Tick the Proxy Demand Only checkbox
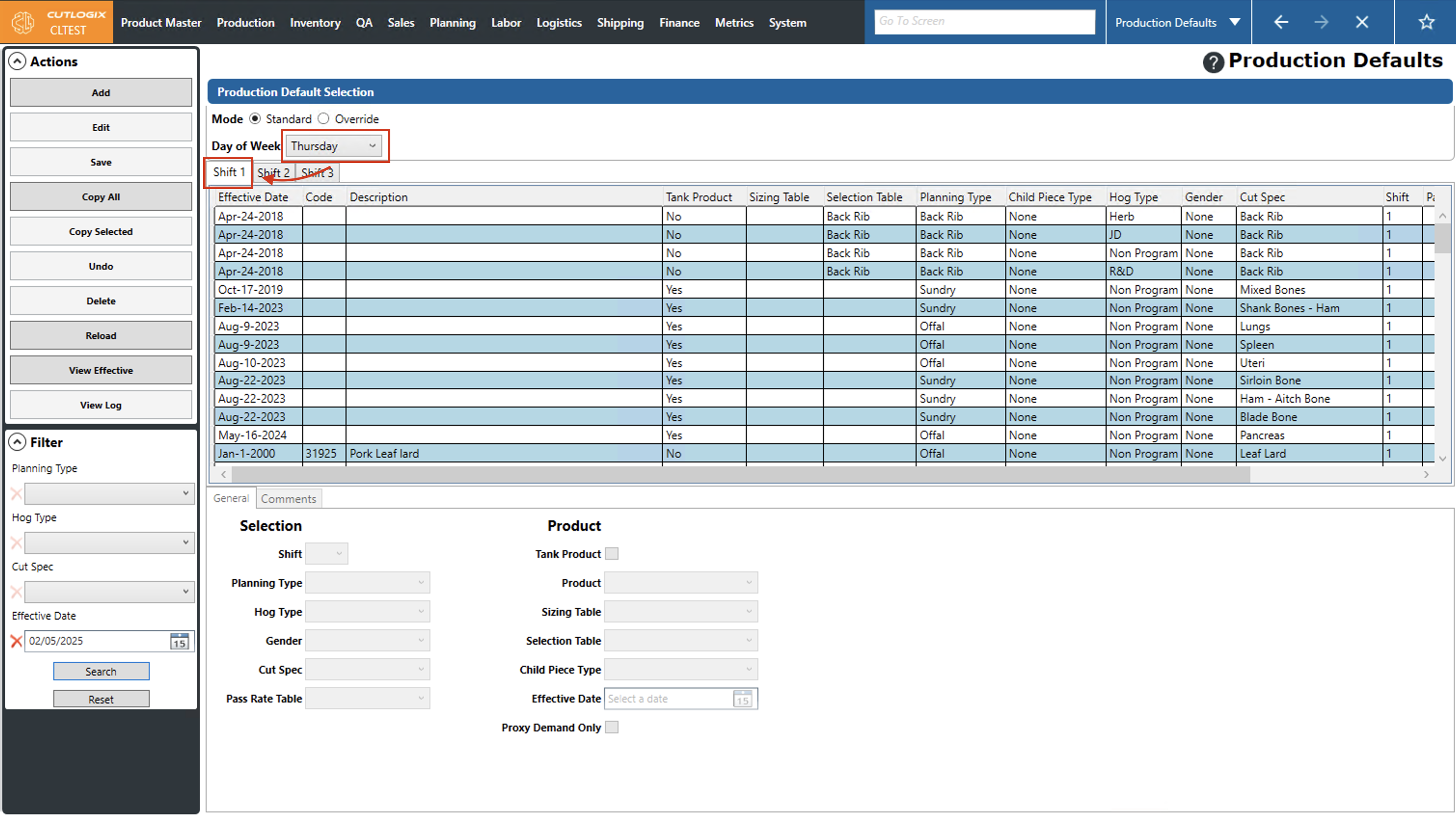The image size is (1456, 815). [x=612, y=727]
